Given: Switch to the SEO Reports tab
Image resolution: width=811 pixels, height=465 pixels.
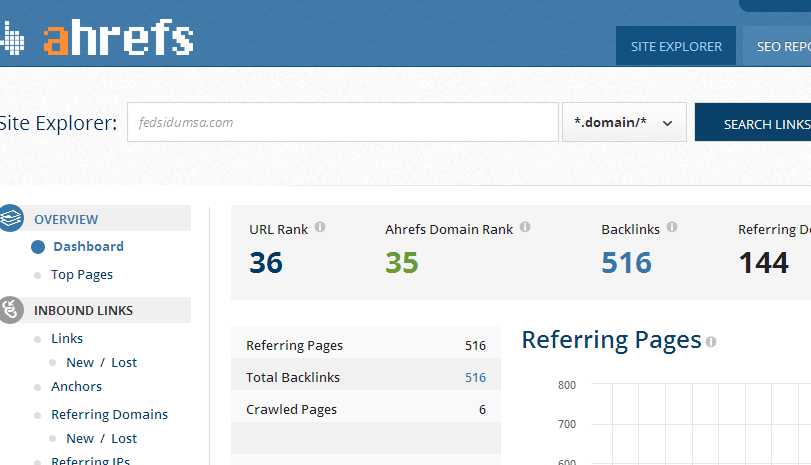Looking at the screenshot, I should 777,46.
